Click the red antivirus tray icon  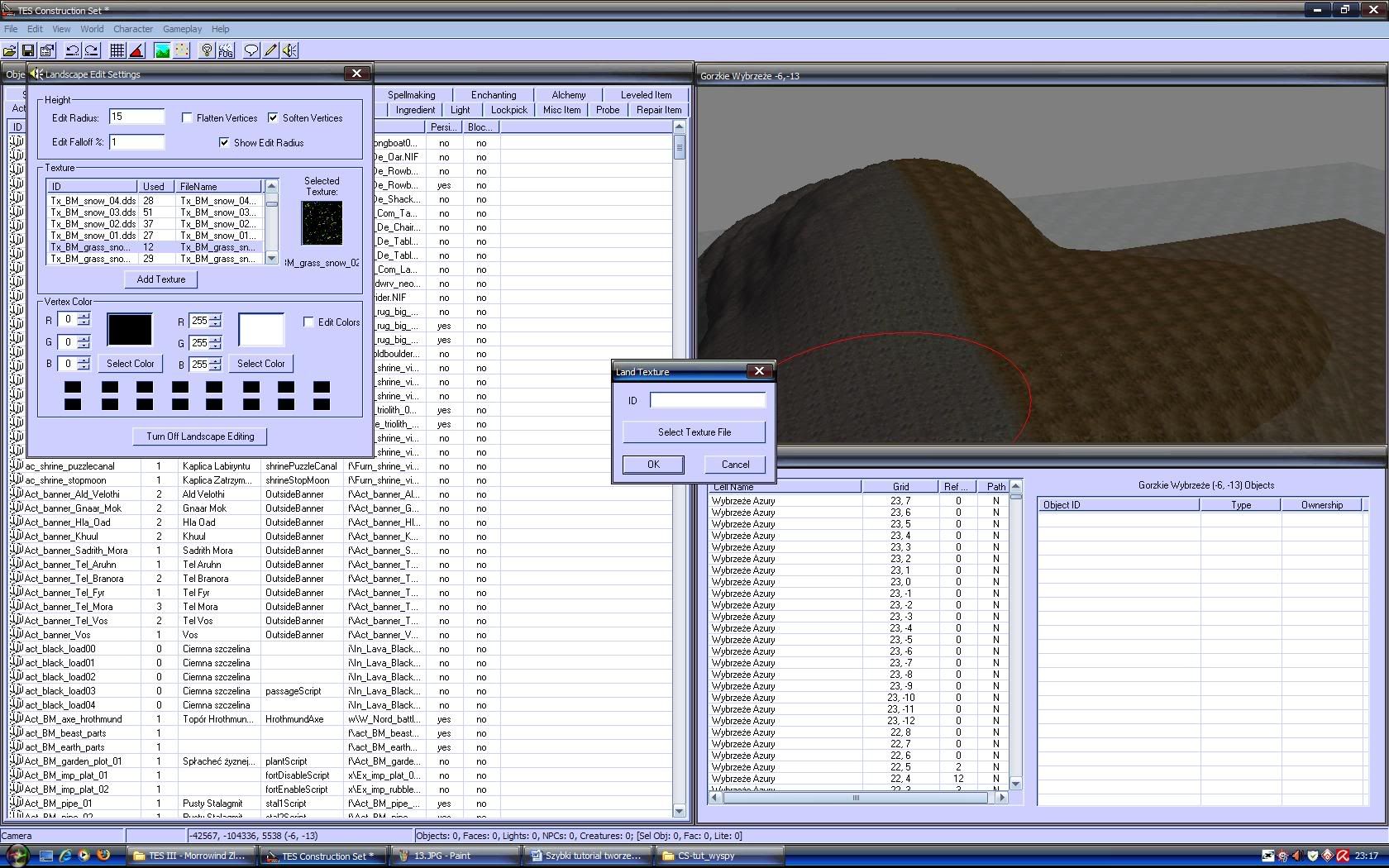1343,856
